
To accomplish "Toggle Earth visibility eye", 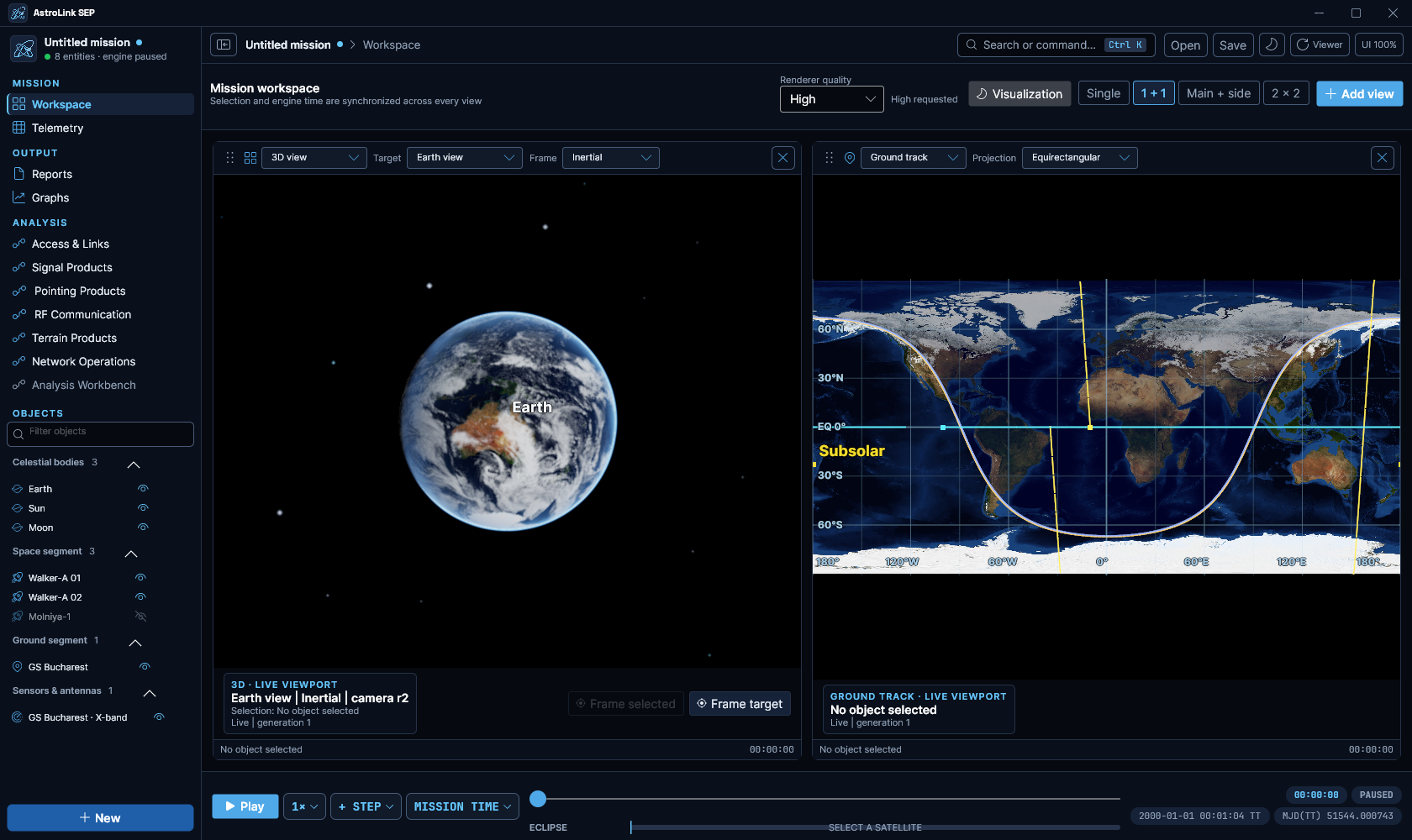I will pyautogui.click(x=143, y=488).
